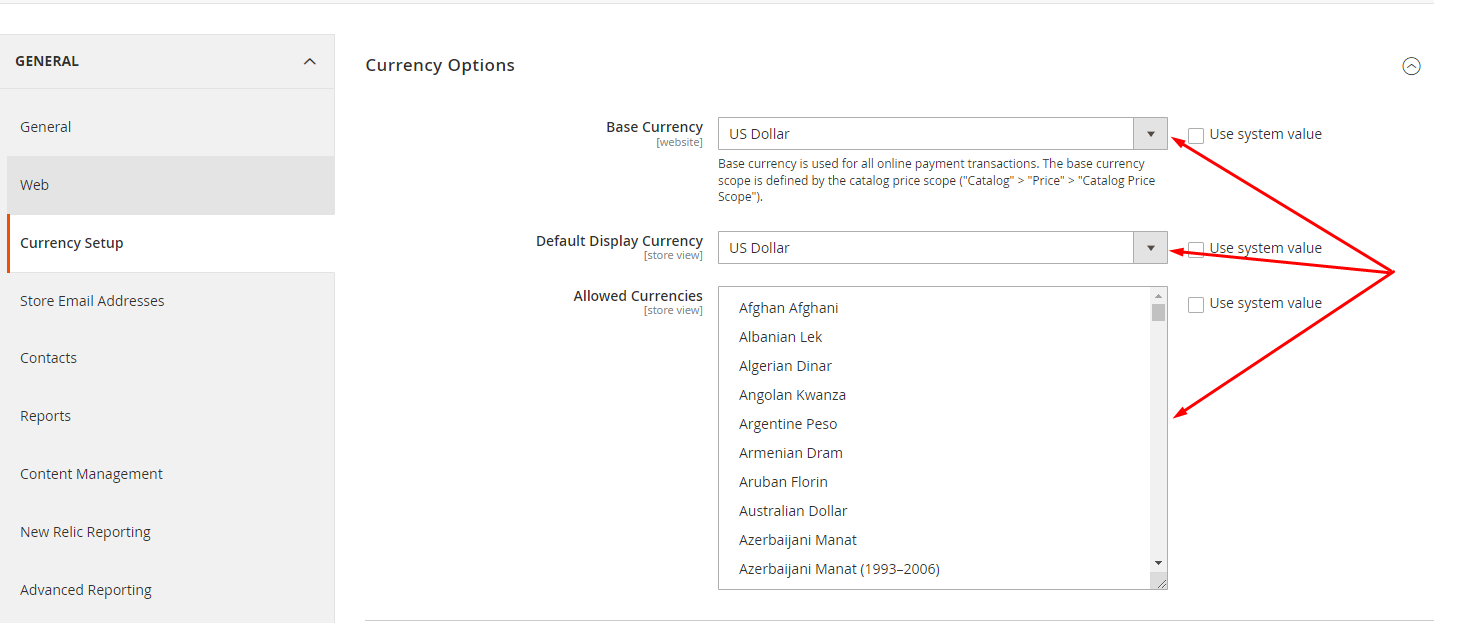The width and height of the screenshot is (1460, 623).
Task: Open Store Email Addresses settings
Action: tap(92, 300)
